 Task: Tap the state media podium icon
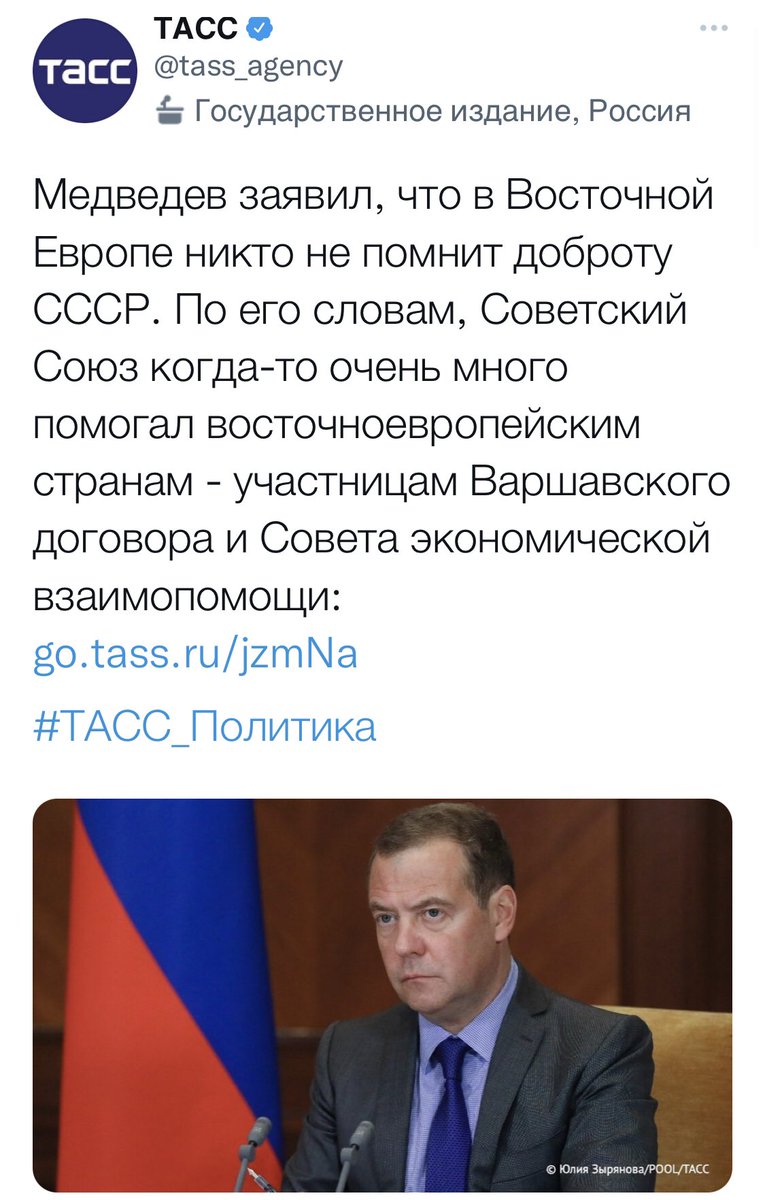(171, 110)
